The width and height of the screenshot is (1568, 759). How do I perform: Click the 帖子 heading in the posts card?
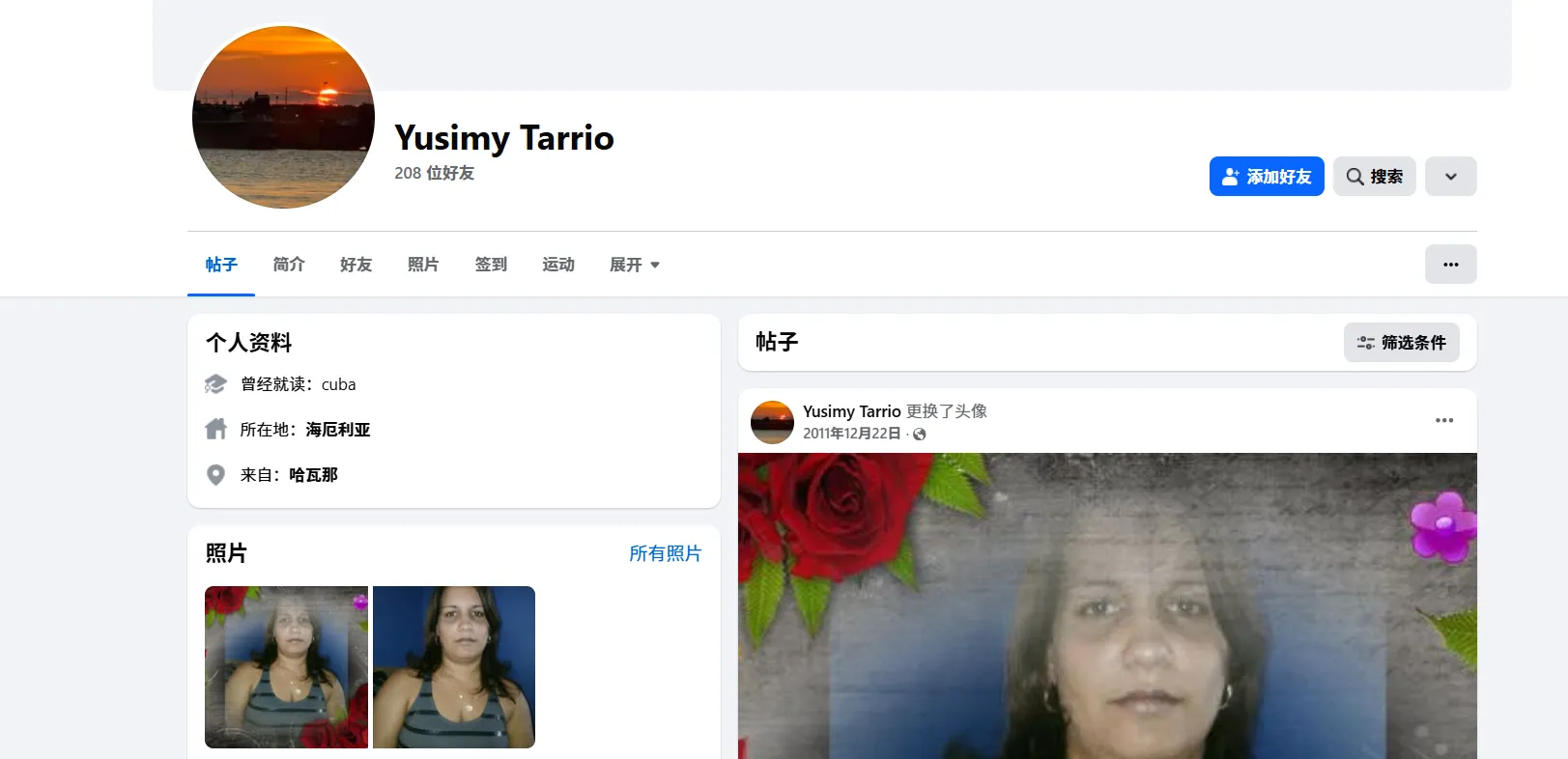[x=777, y=342]
